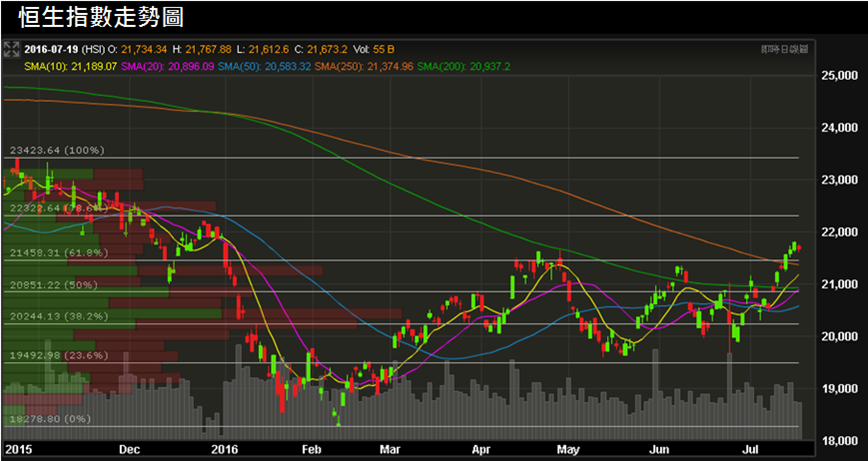Click the 2016-07-19 date label
Viewport: 868px width, 461px height.
51,49
